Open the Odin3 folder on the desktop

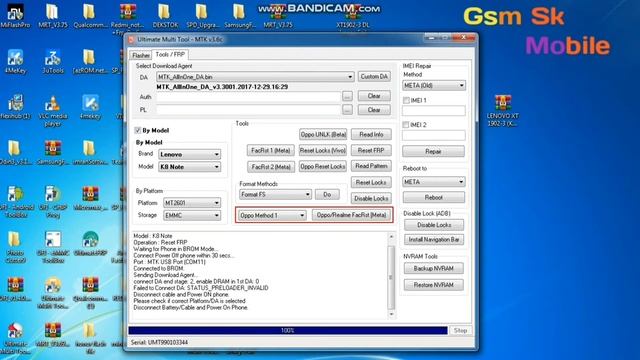click(x=15, y=153)
